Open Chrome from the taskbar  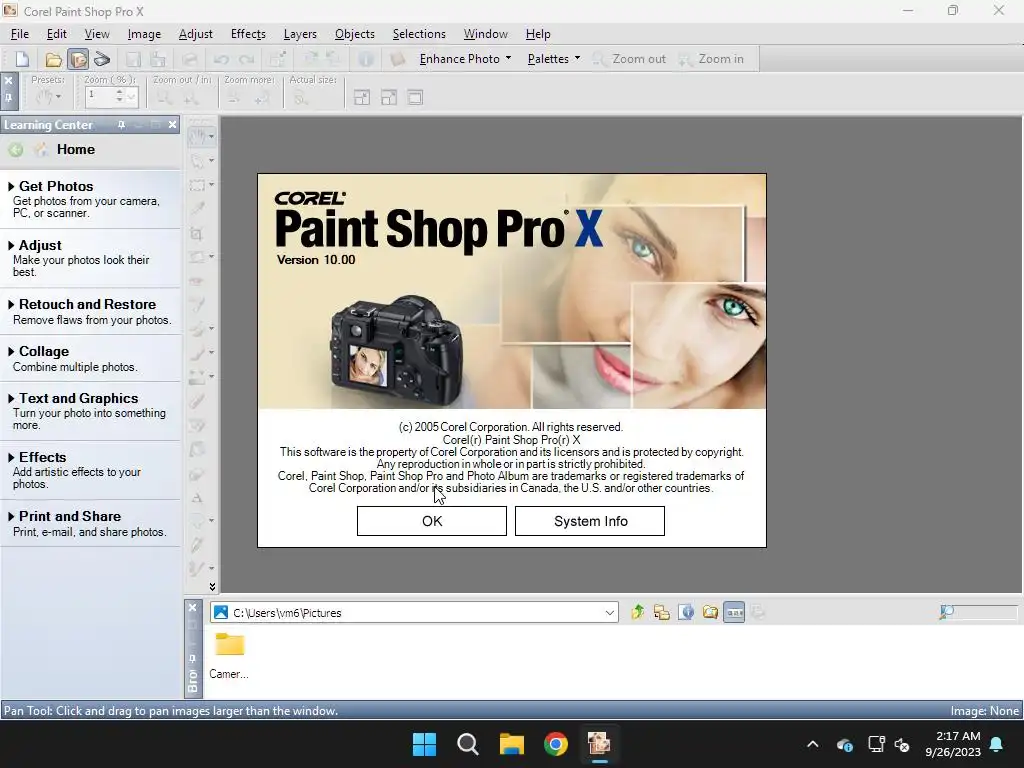[556, 744]
